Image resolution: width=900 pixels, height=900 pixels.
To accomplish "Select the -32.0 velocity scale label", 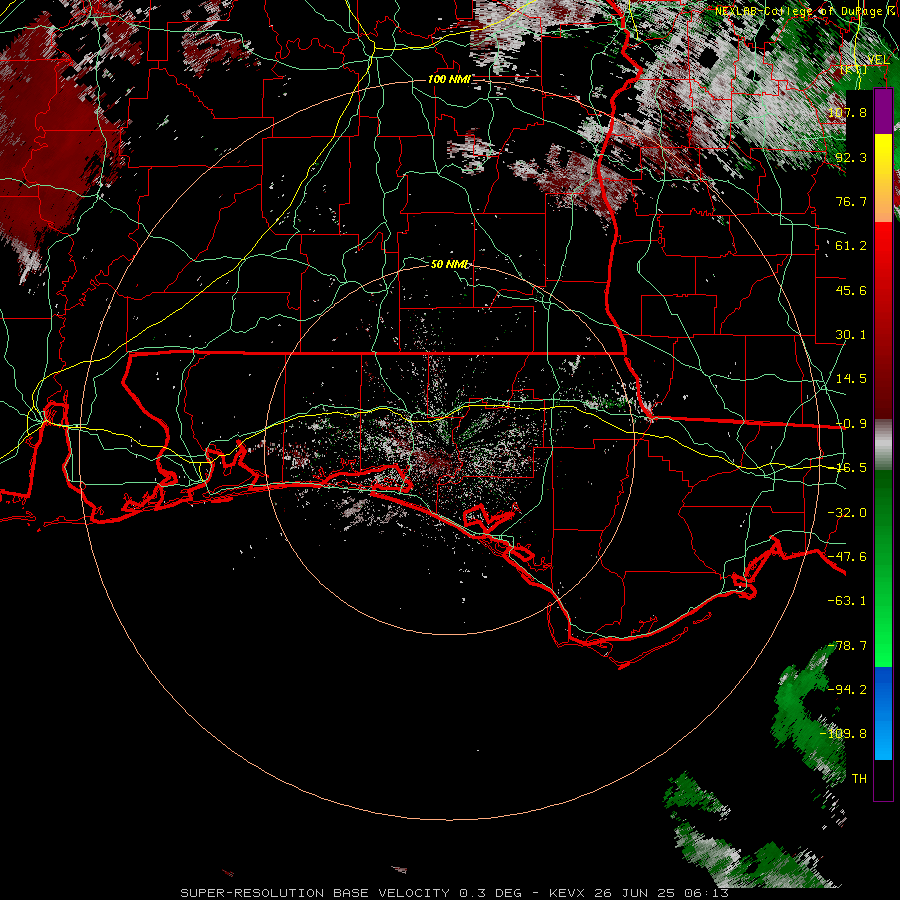I will coord(847,513).
